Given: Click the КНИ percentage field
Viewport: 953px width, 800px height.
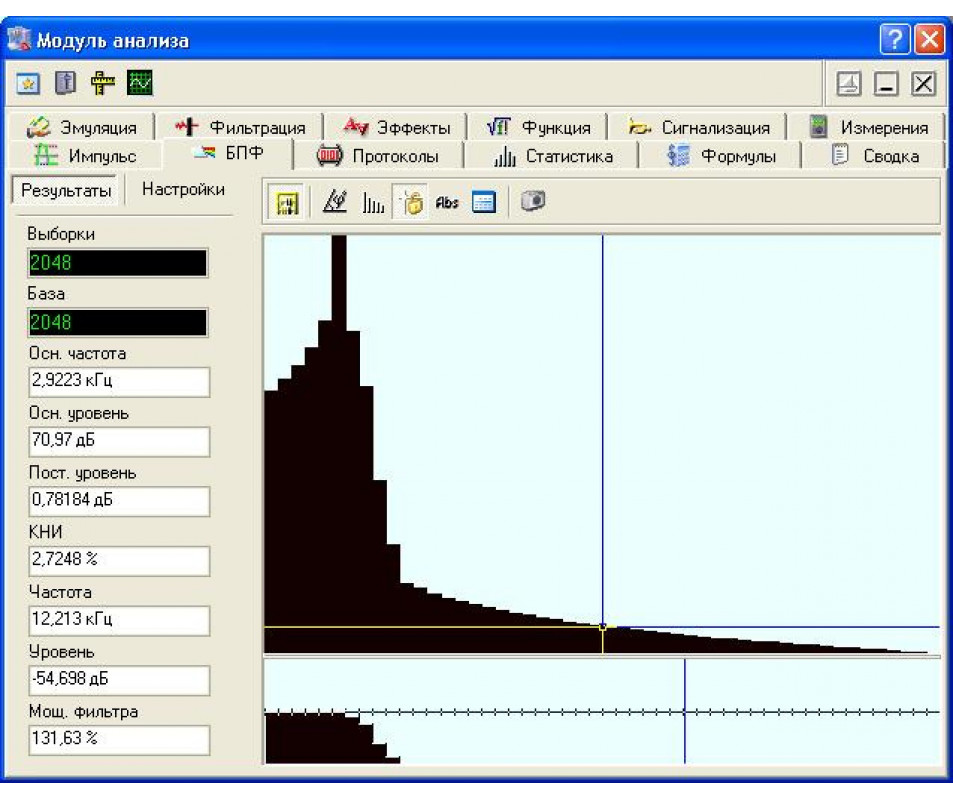Looking at the screenshot, I should point(119,560).
